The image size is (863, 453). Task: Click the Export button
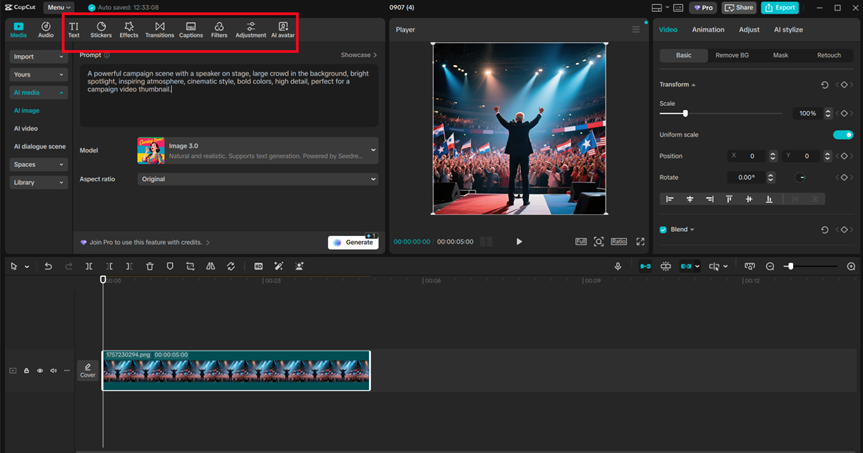pyautogui.click(x=780, y=8)
